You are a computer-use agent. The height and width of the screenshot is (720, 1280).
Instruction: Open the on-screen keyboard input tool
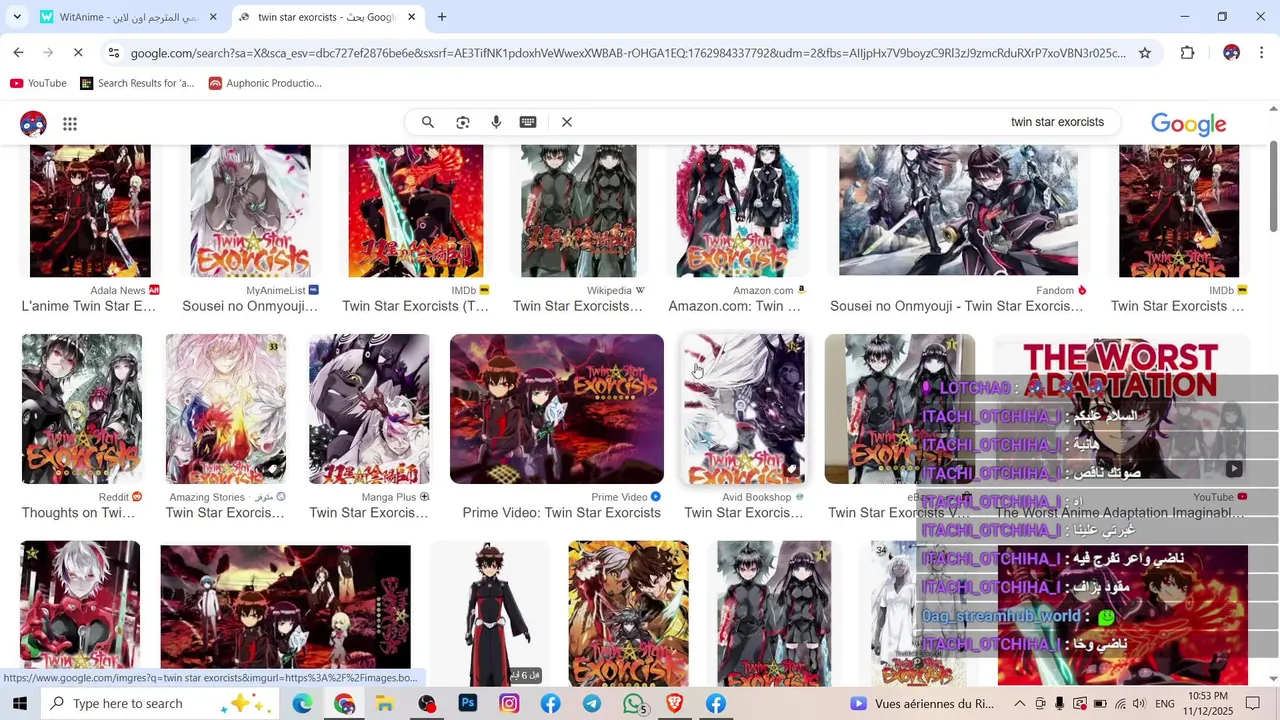click(x=528, y=122)
